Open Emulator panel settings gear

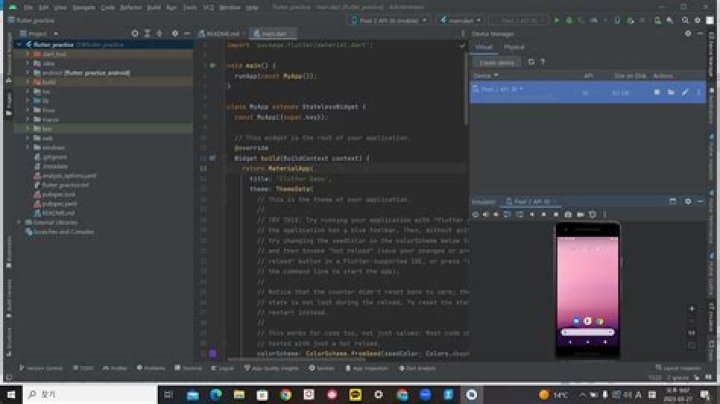(x=688, y=202)
